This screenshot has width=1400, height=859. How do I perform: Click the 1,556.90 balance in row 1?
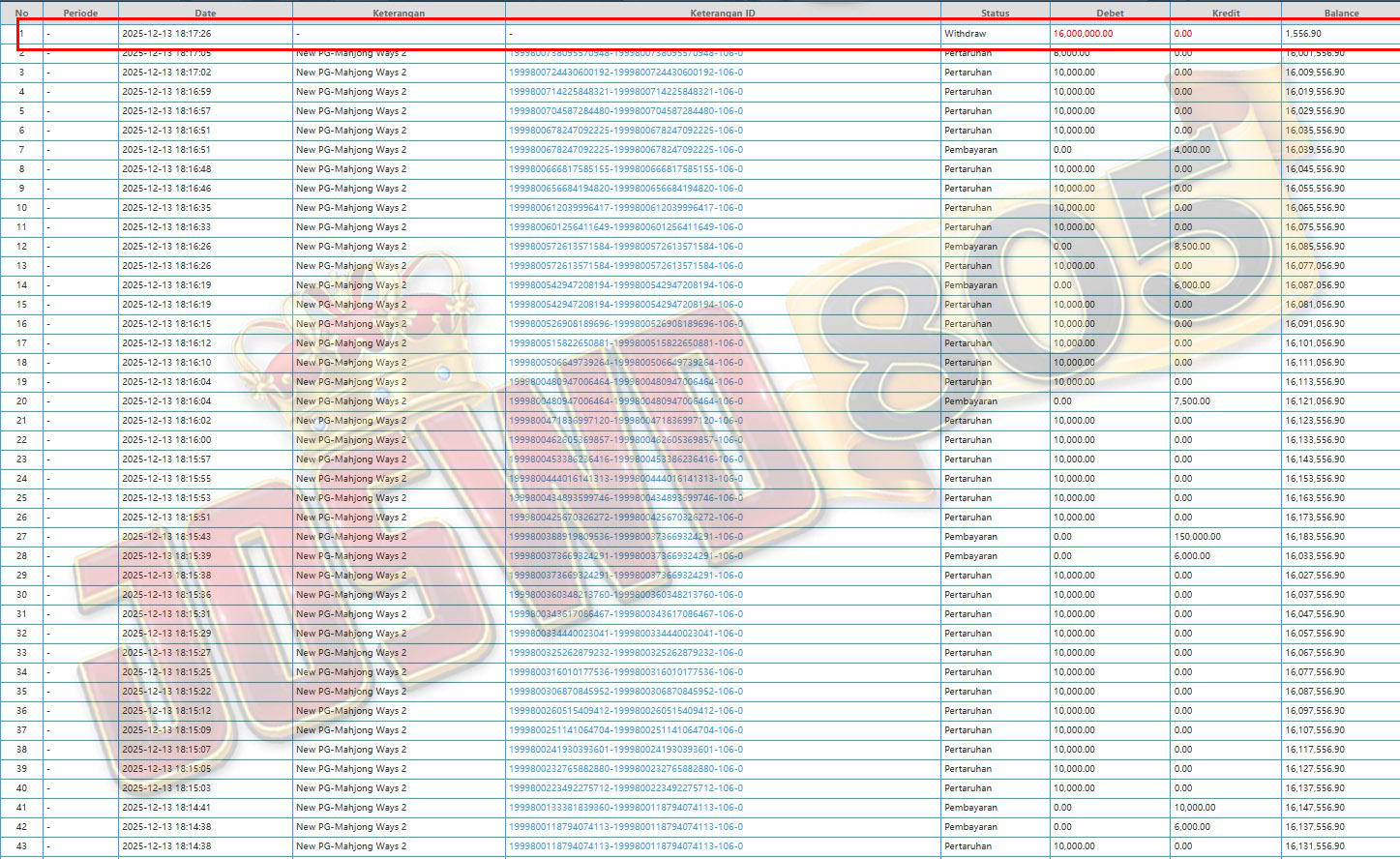[x=1303, y=34]
